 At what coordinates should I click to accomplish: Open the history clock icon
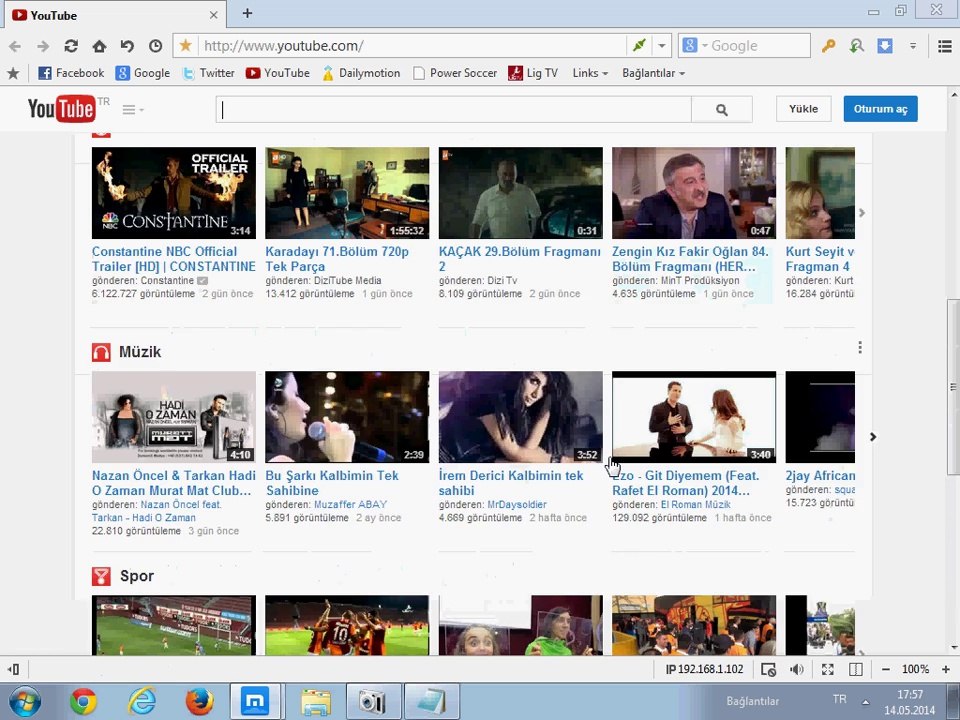click(x=156, y=46)
